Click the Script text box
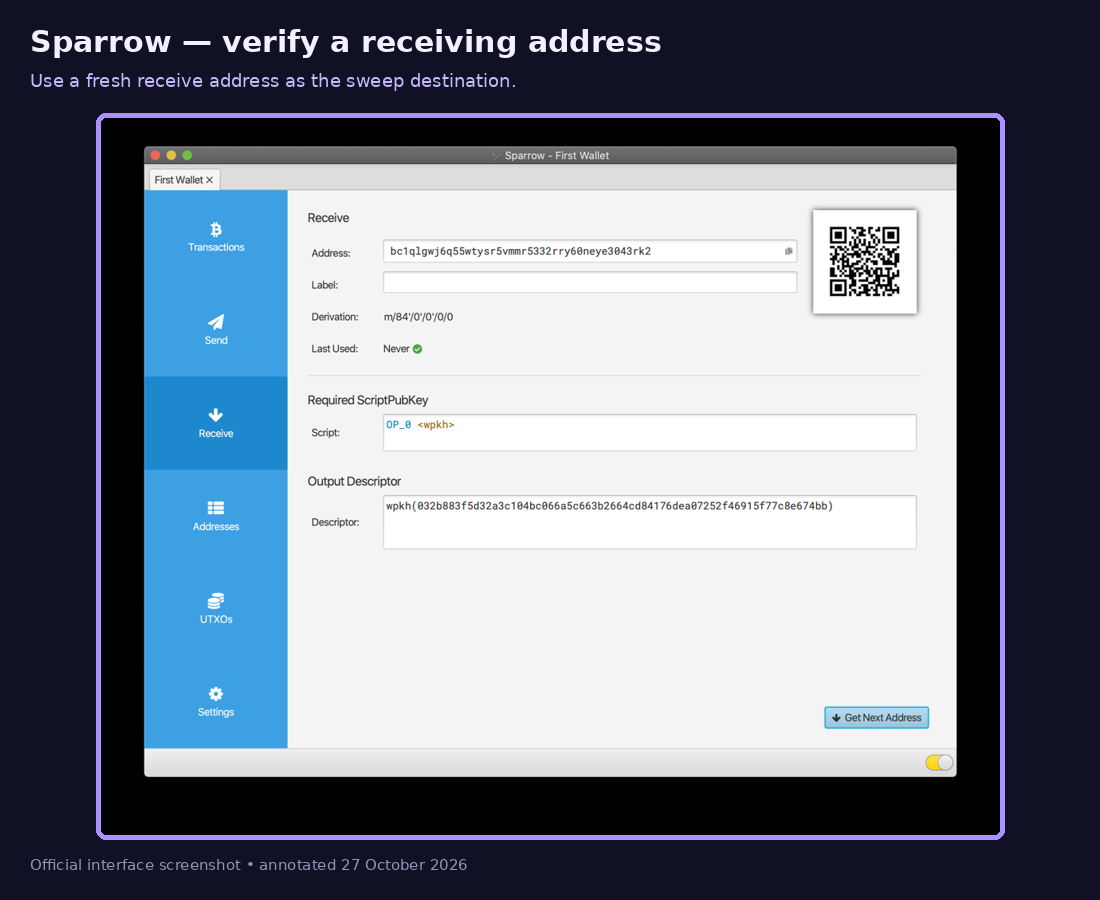The height and width of the screenshot is (900, 1100). [650, 432]
